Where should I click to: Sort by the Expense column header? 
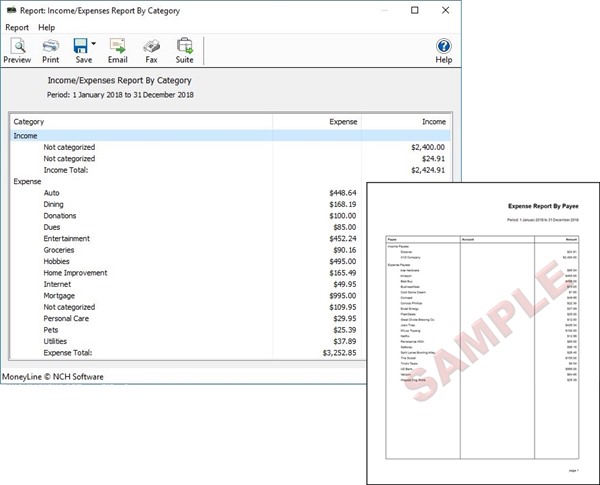[317, 122]
